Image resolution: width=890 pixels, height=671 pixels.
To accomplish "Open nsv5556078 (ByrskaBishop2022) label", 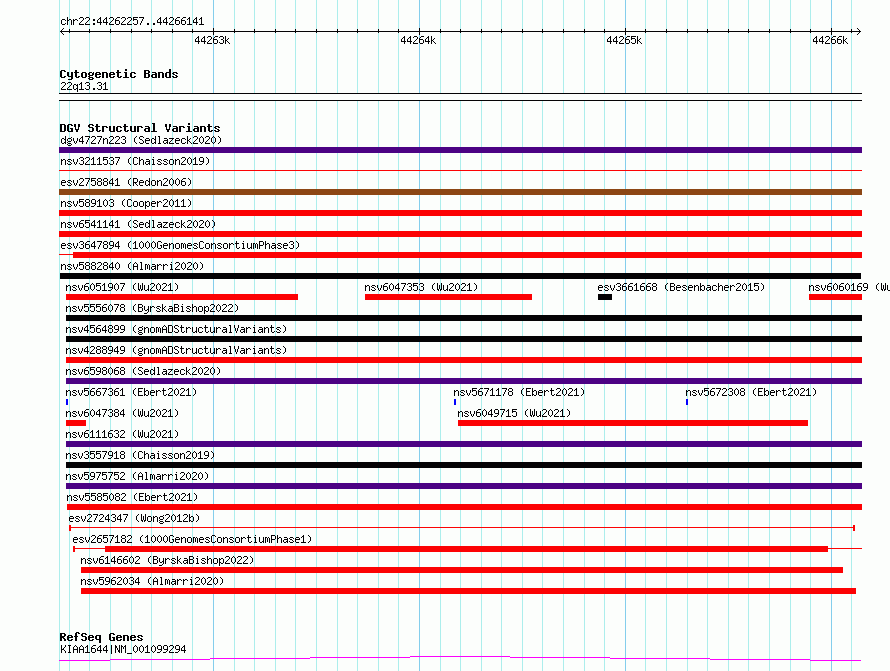I will 152,308.
